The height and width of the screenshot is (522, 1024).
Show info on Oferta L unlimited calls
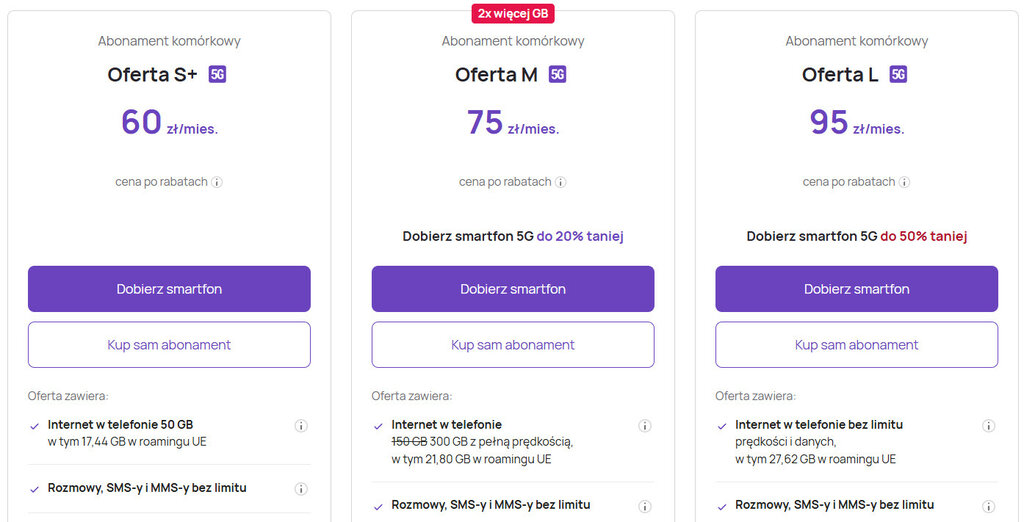[989, 506]
